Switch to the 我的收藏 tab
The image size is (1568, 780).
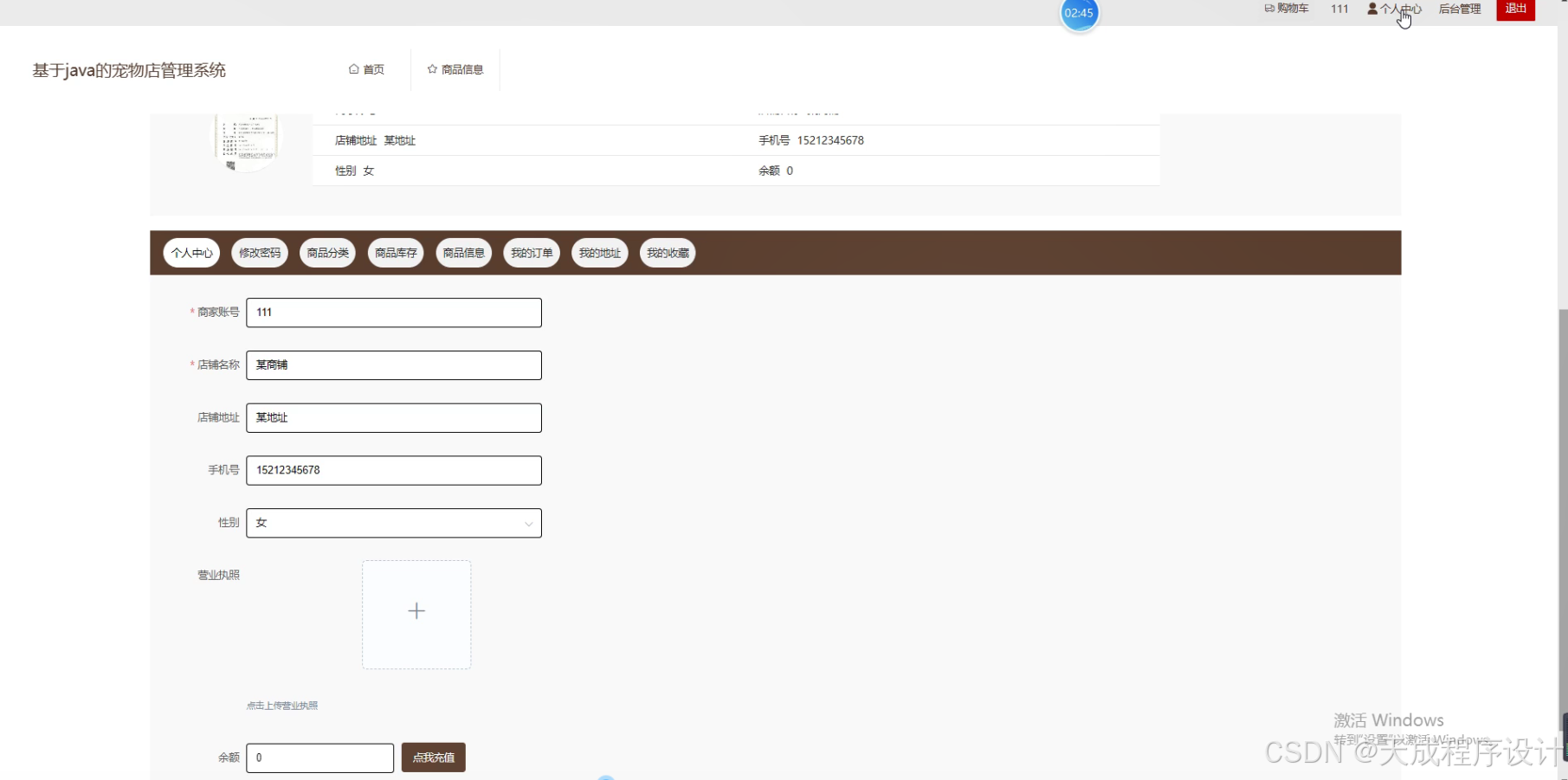(667, 253)
